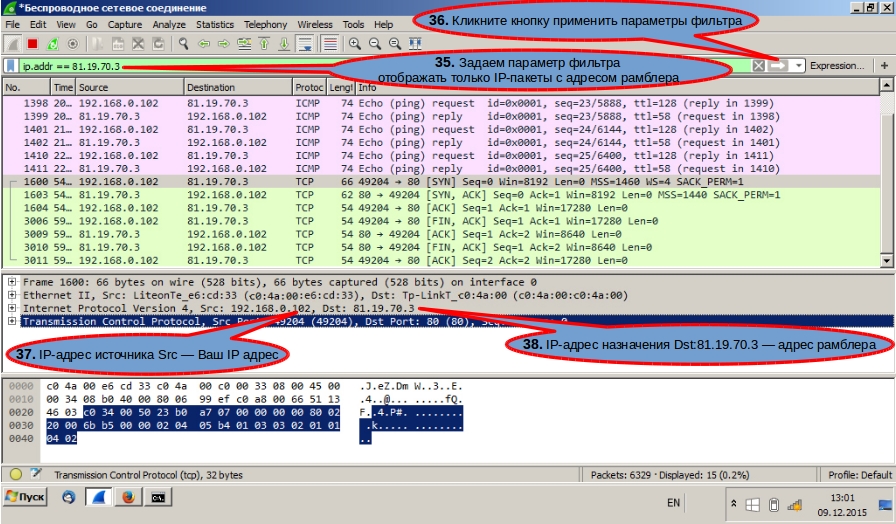Open filter bookmarks at the left of the filter bar

point(10,66)
